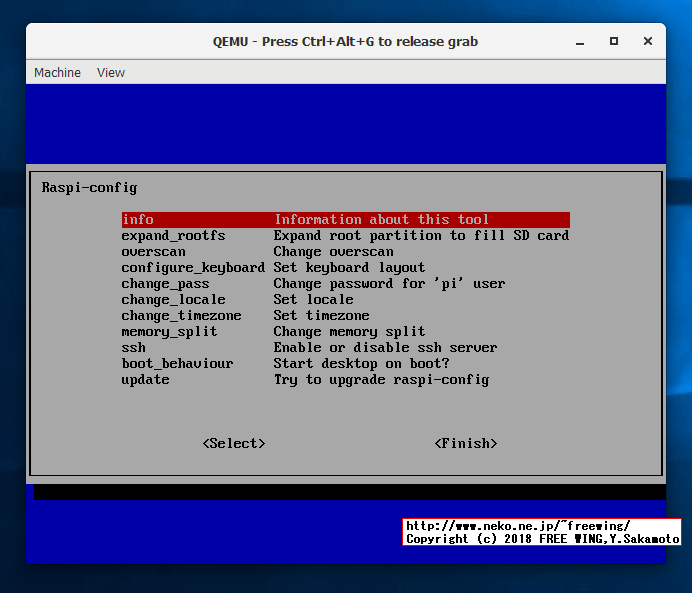Click the <Finish> button
Image resolution: width=692 pixels, height=593 pixels.
click(x=466, y=443)
